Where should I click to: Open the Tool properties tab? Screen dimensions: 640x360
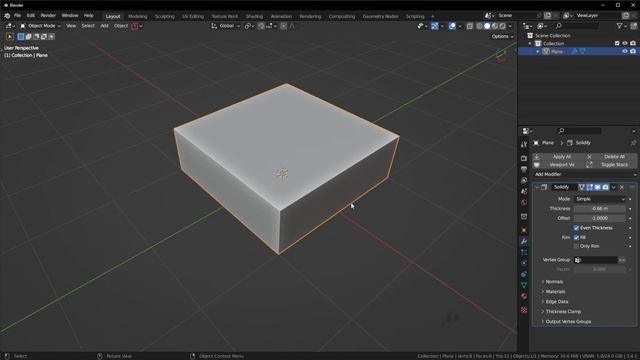524,144
